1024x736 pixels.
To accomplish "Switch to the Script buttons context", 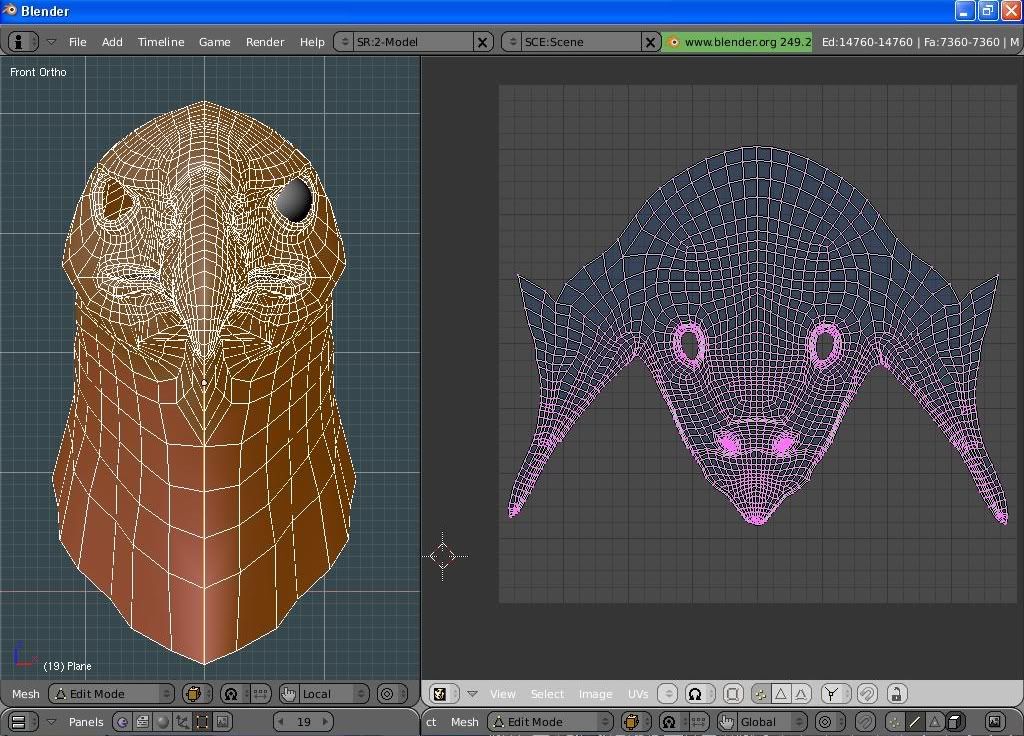I will point(142,721).
